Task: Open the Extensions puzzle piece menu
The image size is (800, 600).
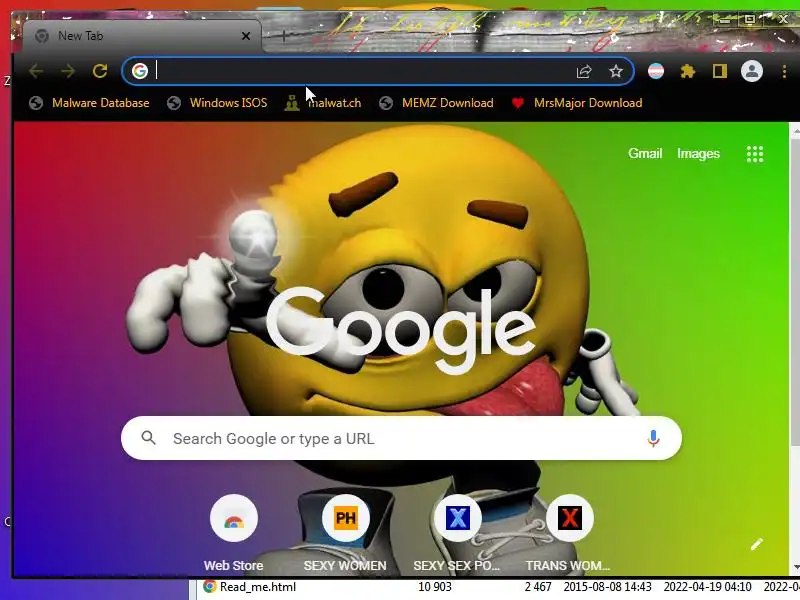Action: [688, 71]
